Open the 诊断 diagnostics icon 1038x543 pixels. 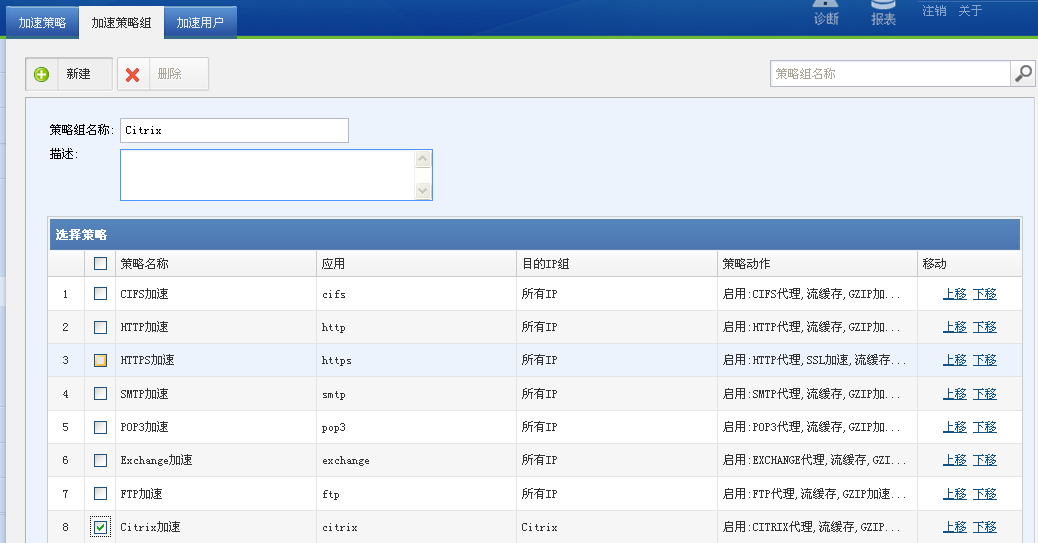coord(826,12)
